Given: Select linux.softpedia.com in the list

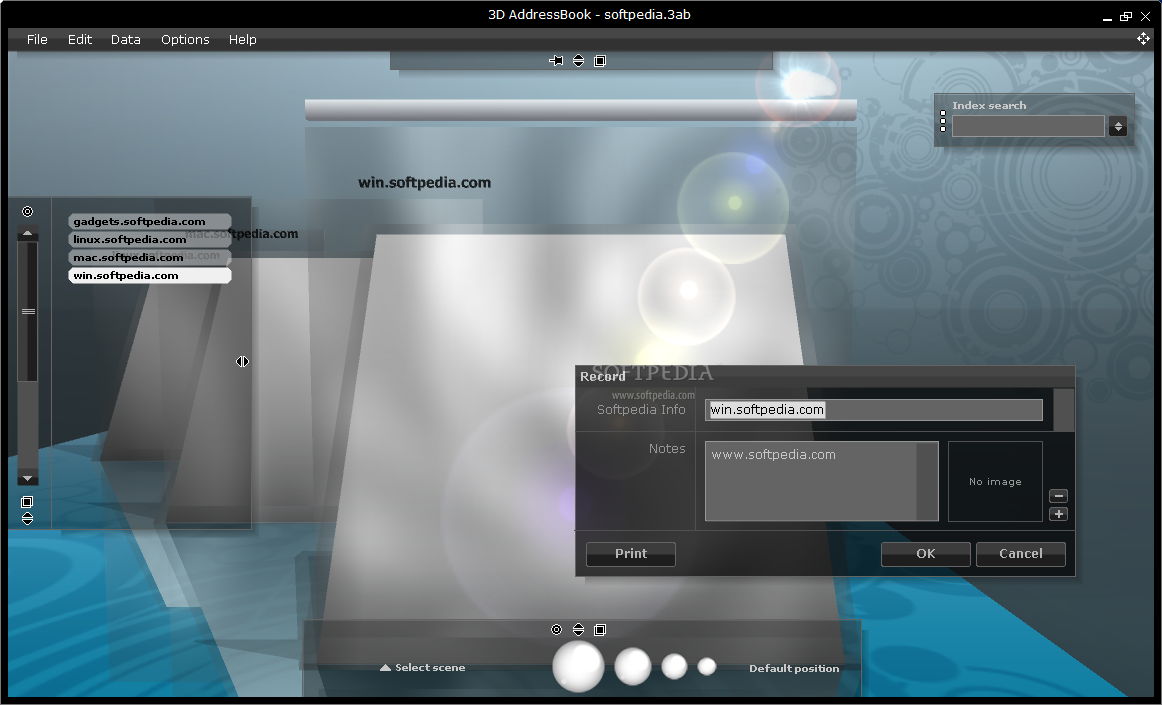Looking at the screenshot, I should (x=150, y=239).
